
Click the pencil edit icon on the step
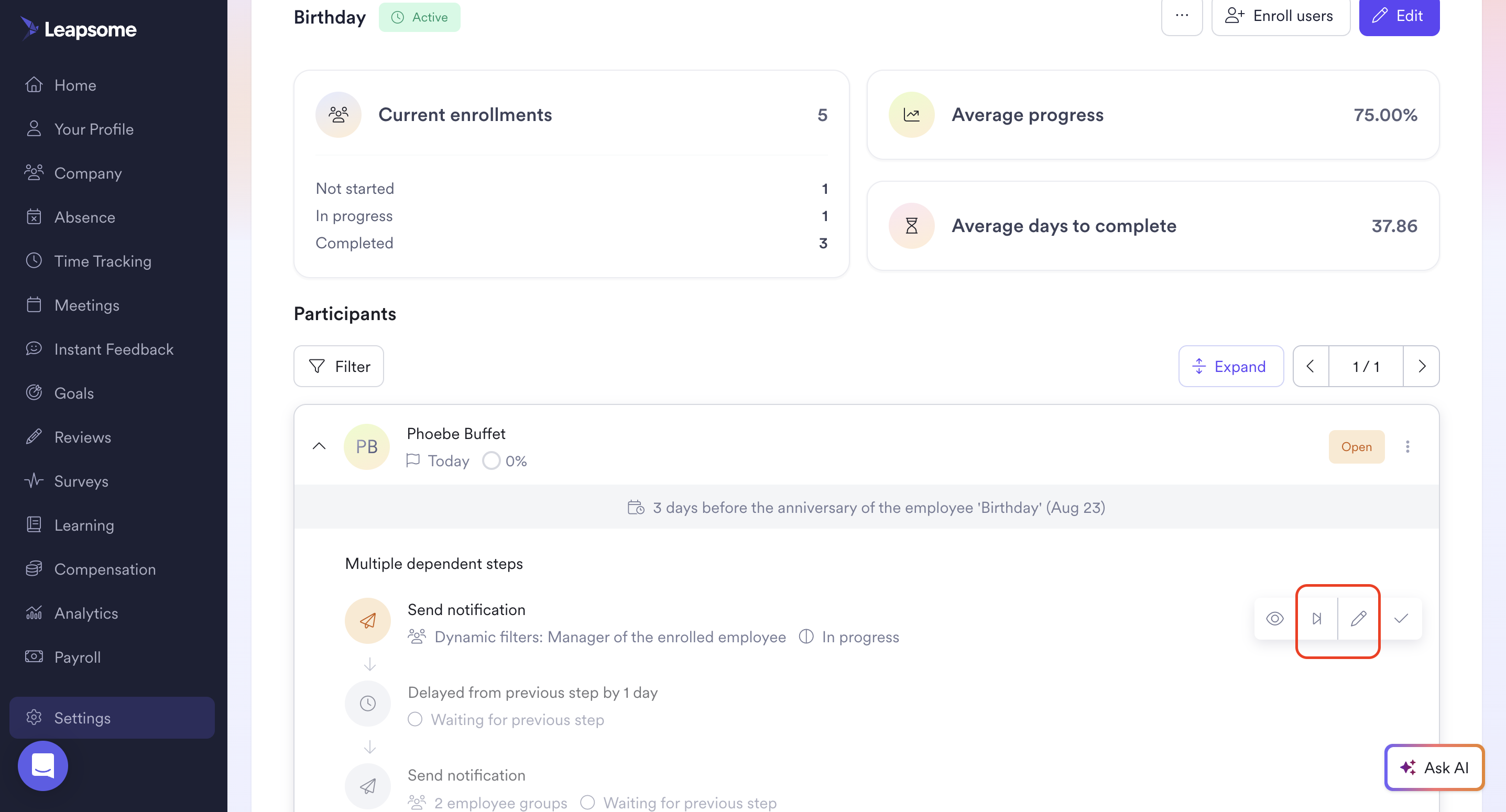(1359, 619)
